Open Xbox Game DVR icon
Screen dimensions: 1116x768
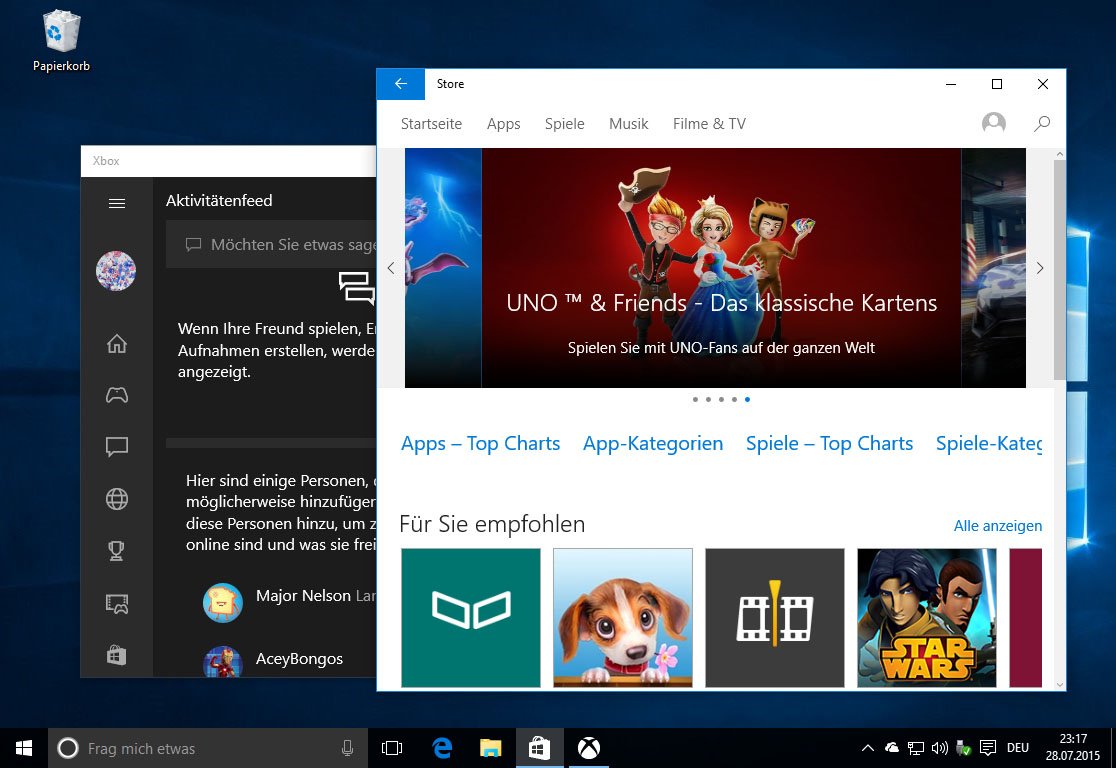pyautogui.click(x=117, y=604)
